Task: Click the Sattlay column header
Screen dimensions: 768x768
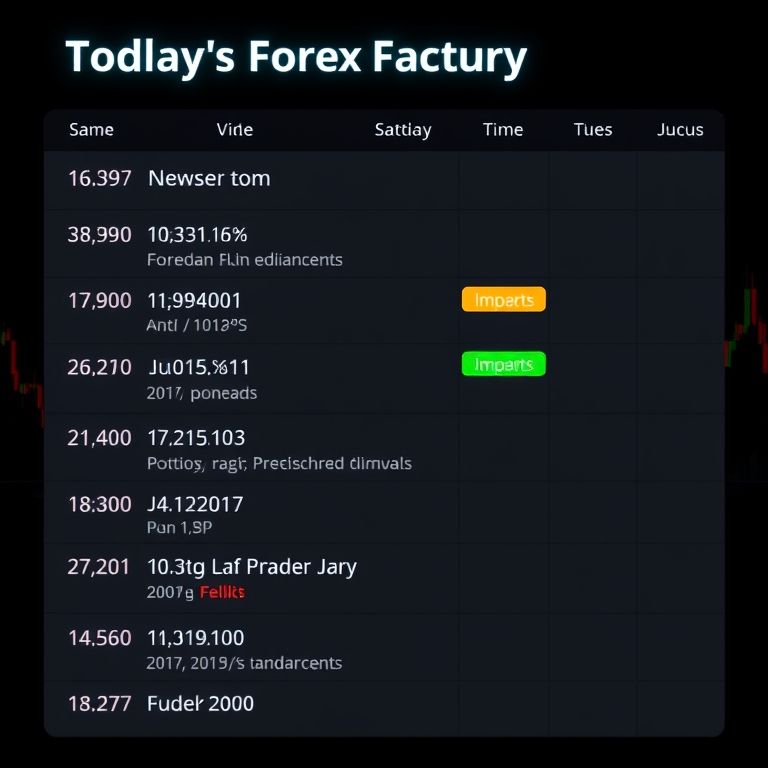Action: tap(403, 130)
